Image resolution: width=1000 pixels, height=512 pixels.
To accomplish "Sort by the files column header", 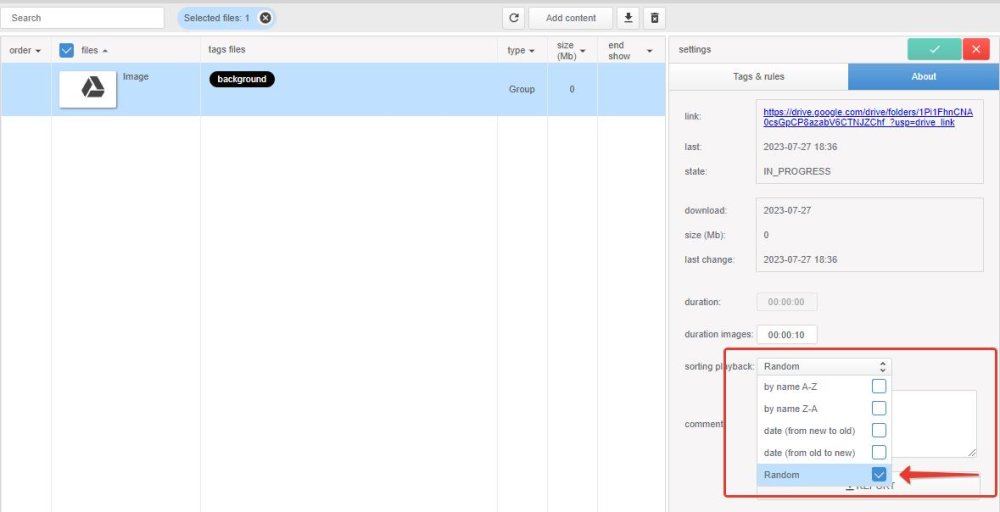I will coord(94,50).
